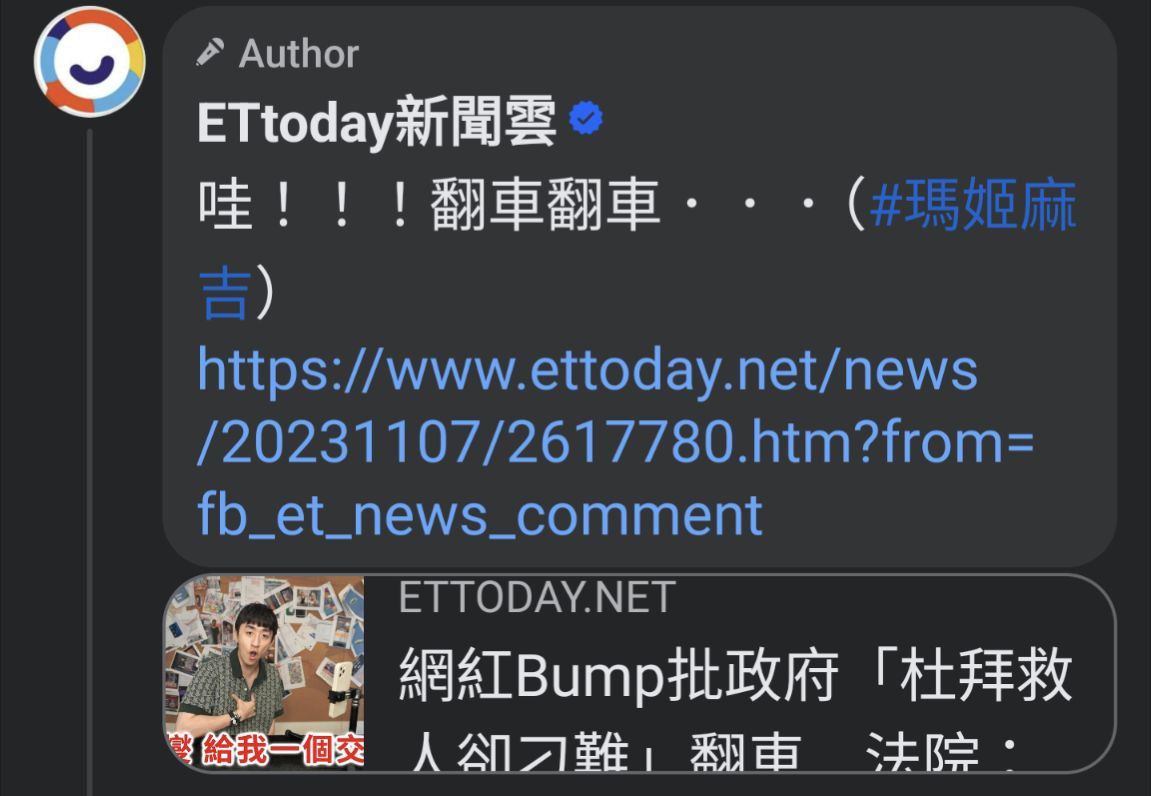Tap the blue verified badge

[x=586, y=118]
